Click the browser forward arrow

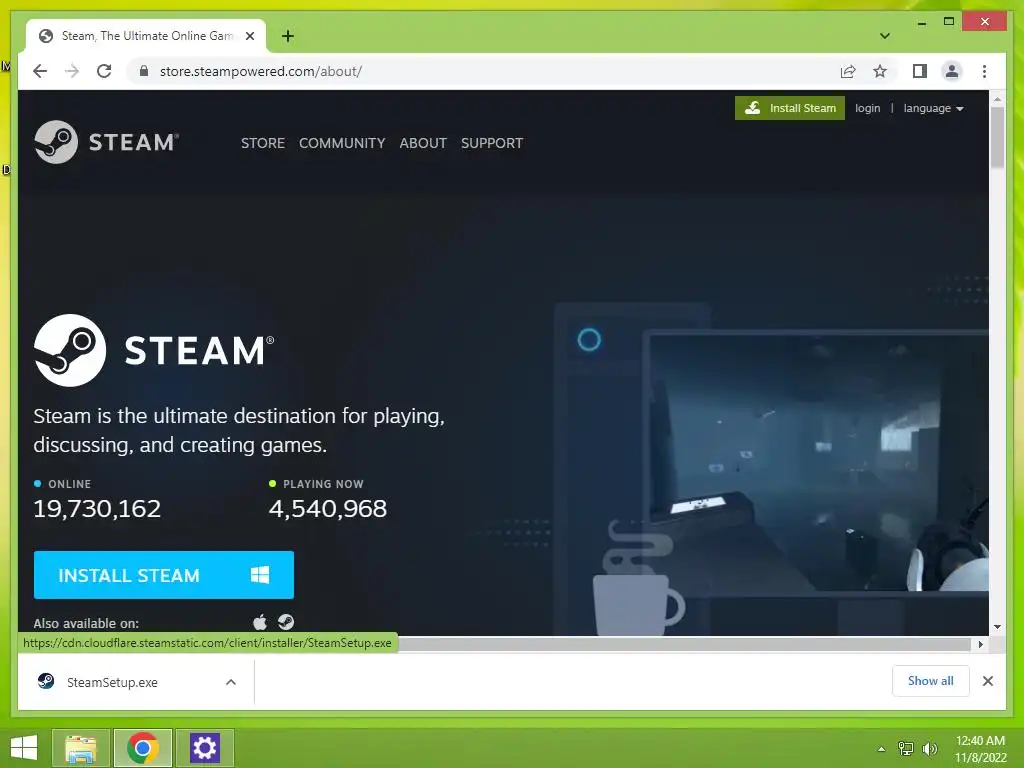click(x=72, y=71)
